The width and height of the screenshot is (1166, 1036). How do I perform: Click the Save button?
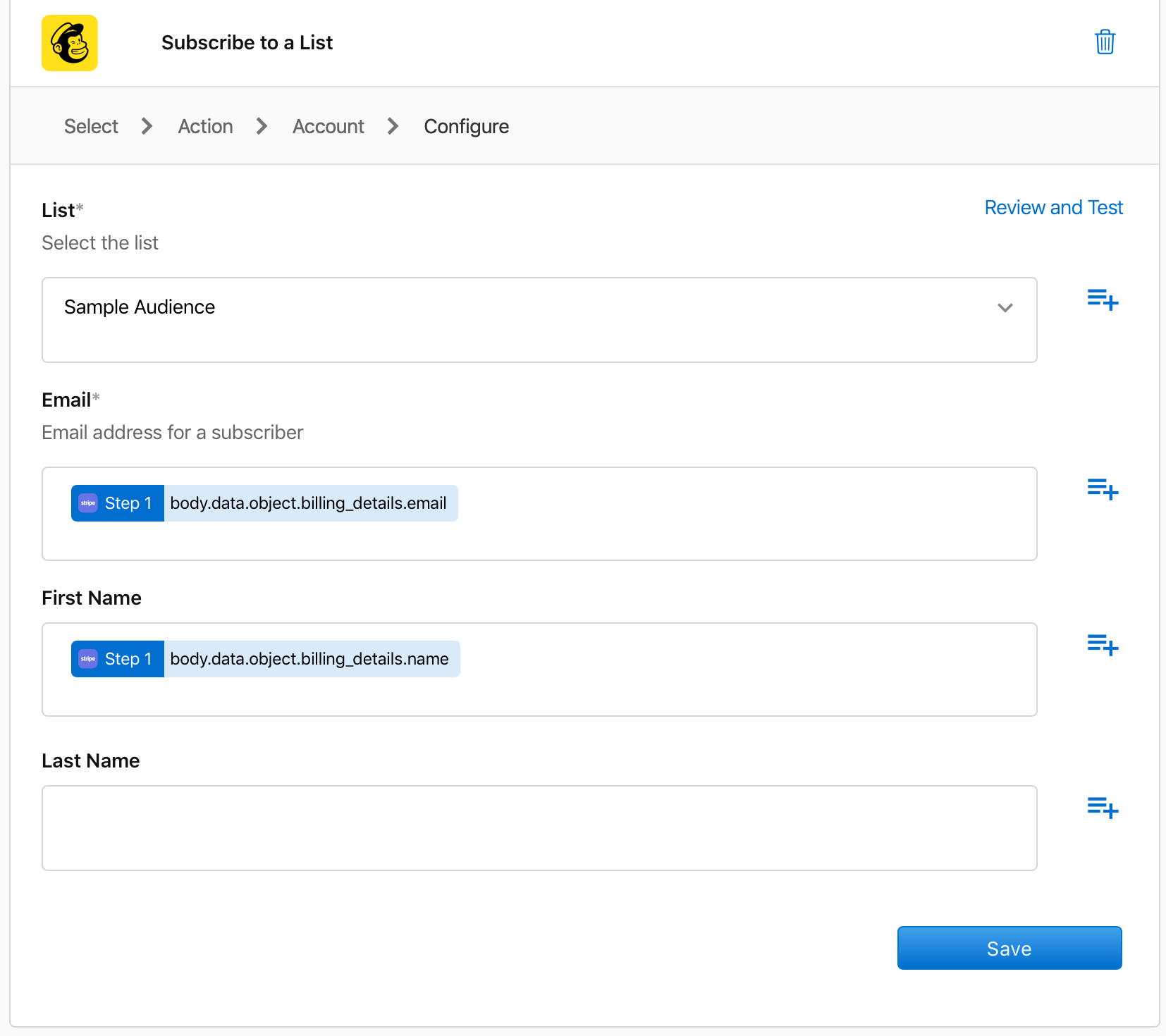click(1009, 948)
